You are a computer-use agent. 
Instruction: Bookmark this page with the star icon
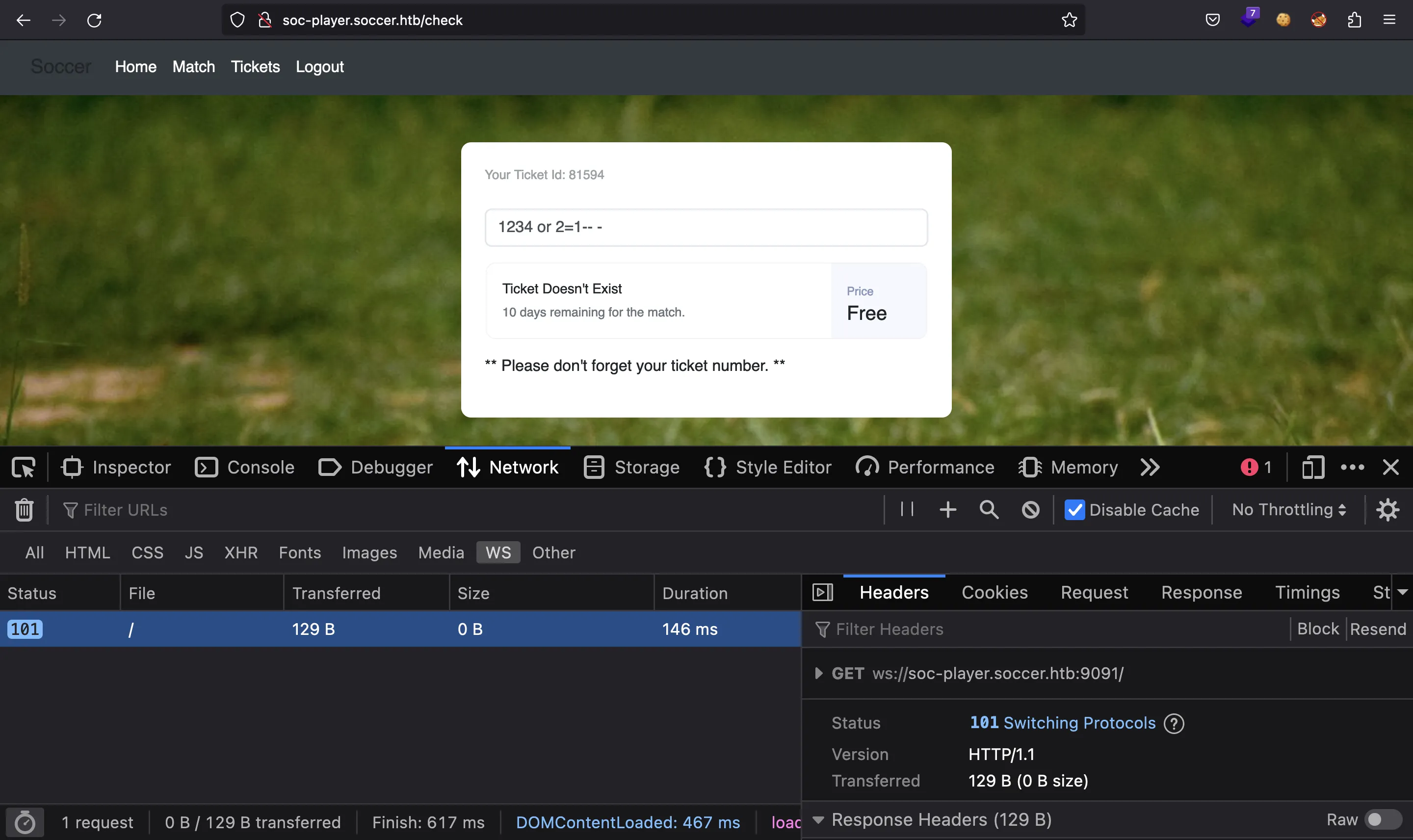tap(1069, 21)
